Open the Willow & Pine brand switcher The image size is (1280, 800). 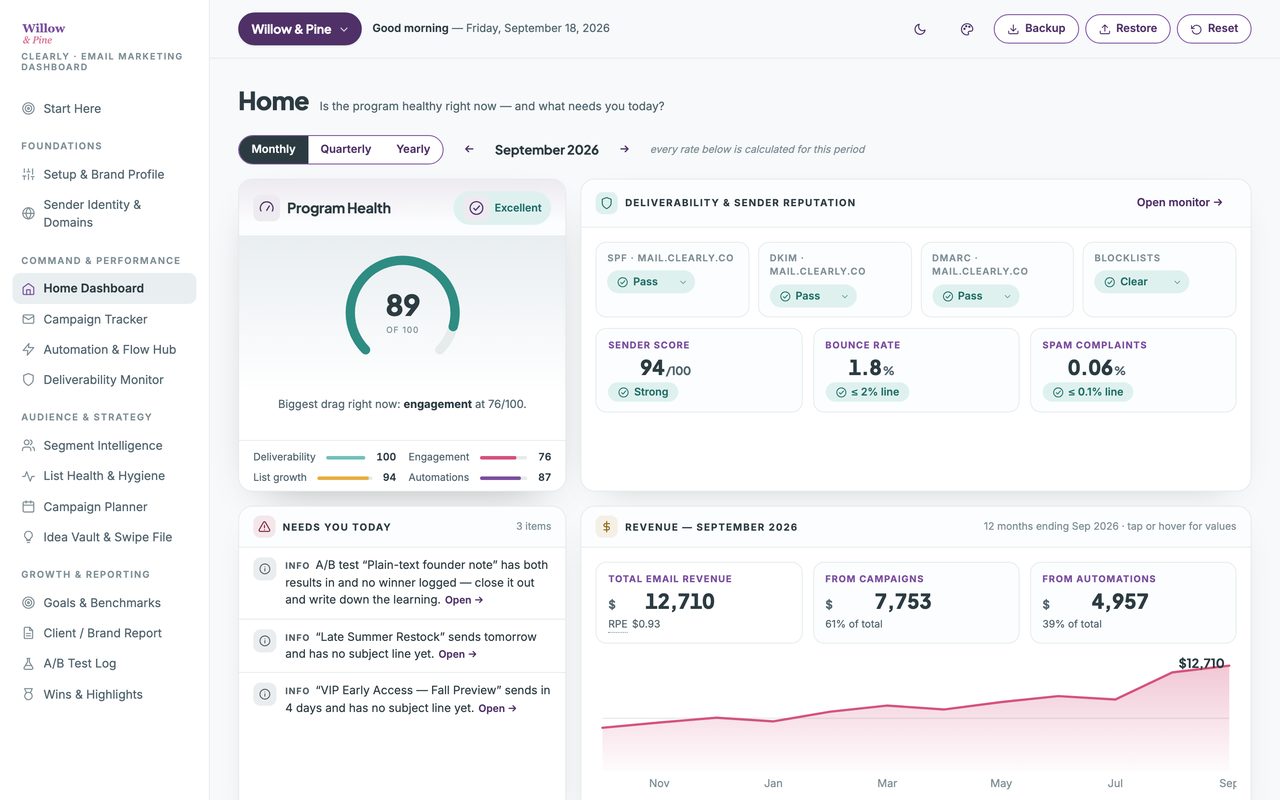pos(300,29)
